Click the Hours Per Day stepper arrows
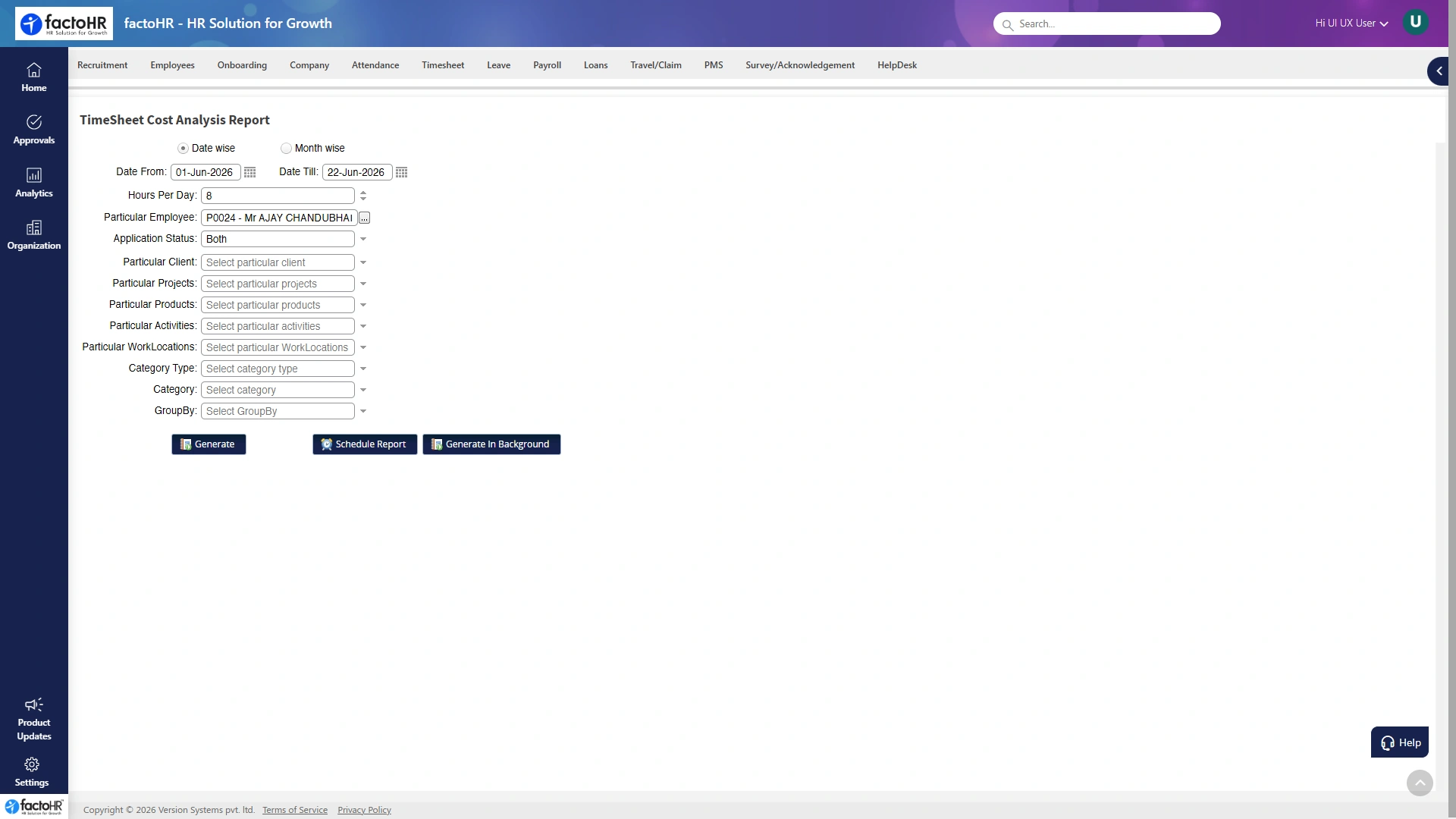The width and height of the screenshot is (1456, 819). 363,196
